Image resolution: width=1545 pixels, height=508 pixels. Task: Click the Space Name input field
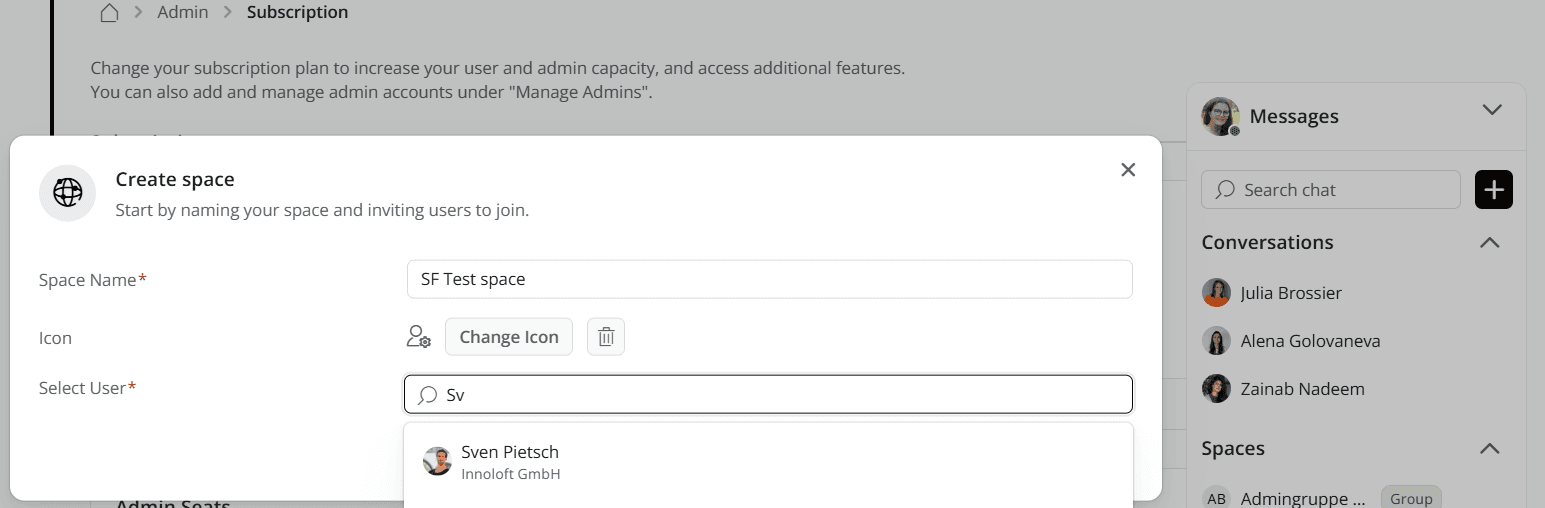[x=769, y=279]
